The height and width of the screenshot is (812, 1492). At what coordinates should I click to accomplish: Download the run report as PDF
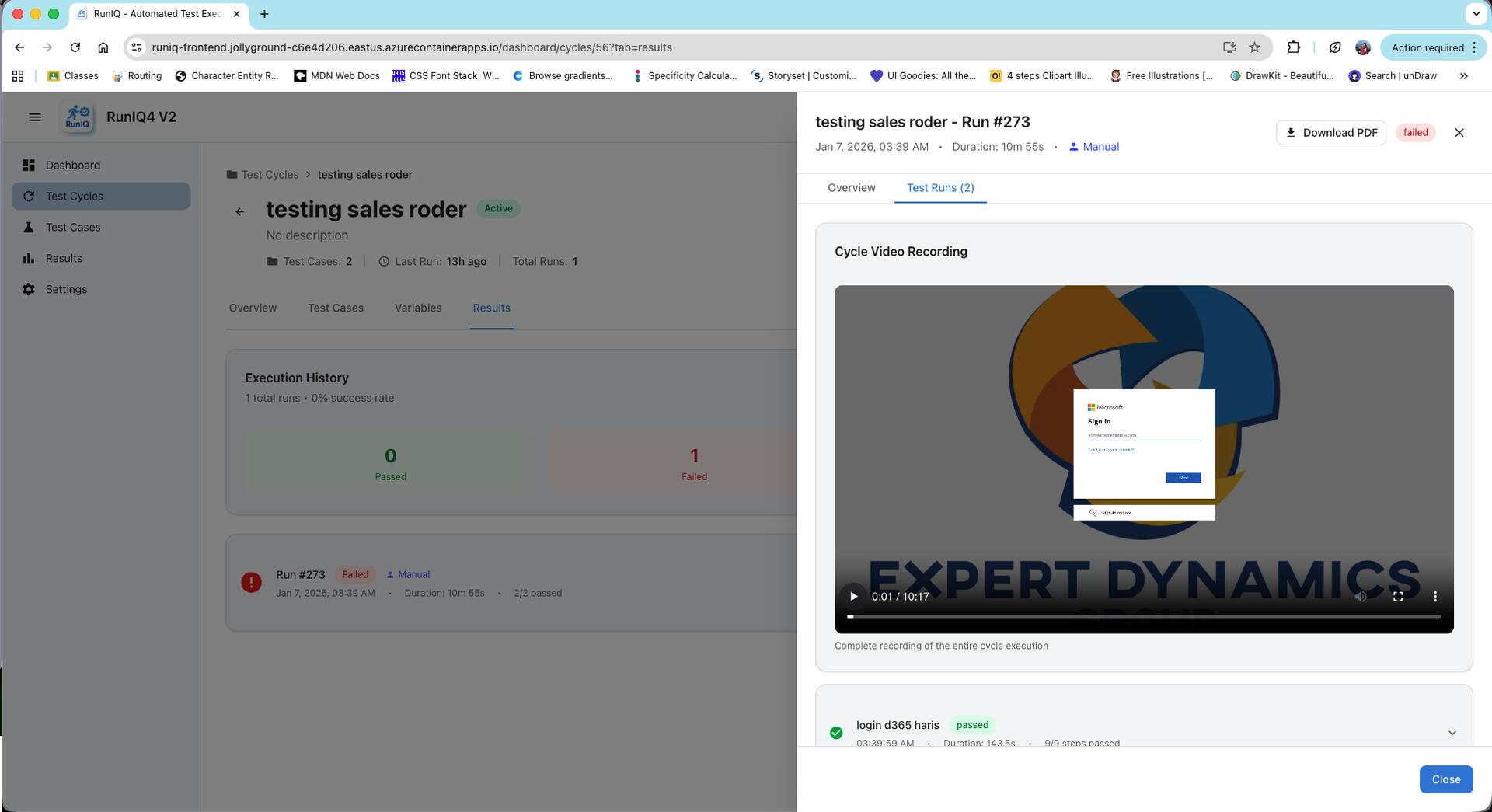tap(1331, 133)
